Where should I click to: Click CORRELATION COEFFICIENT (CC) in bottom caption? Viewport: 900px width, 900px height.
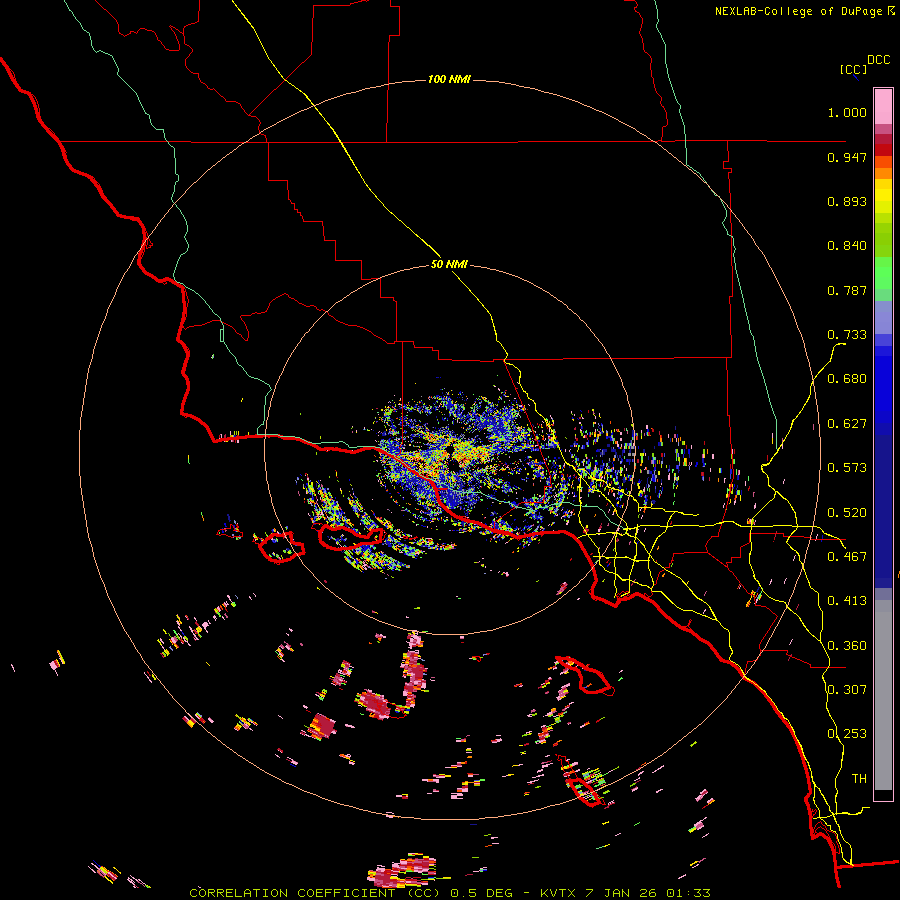coord(315,893)
